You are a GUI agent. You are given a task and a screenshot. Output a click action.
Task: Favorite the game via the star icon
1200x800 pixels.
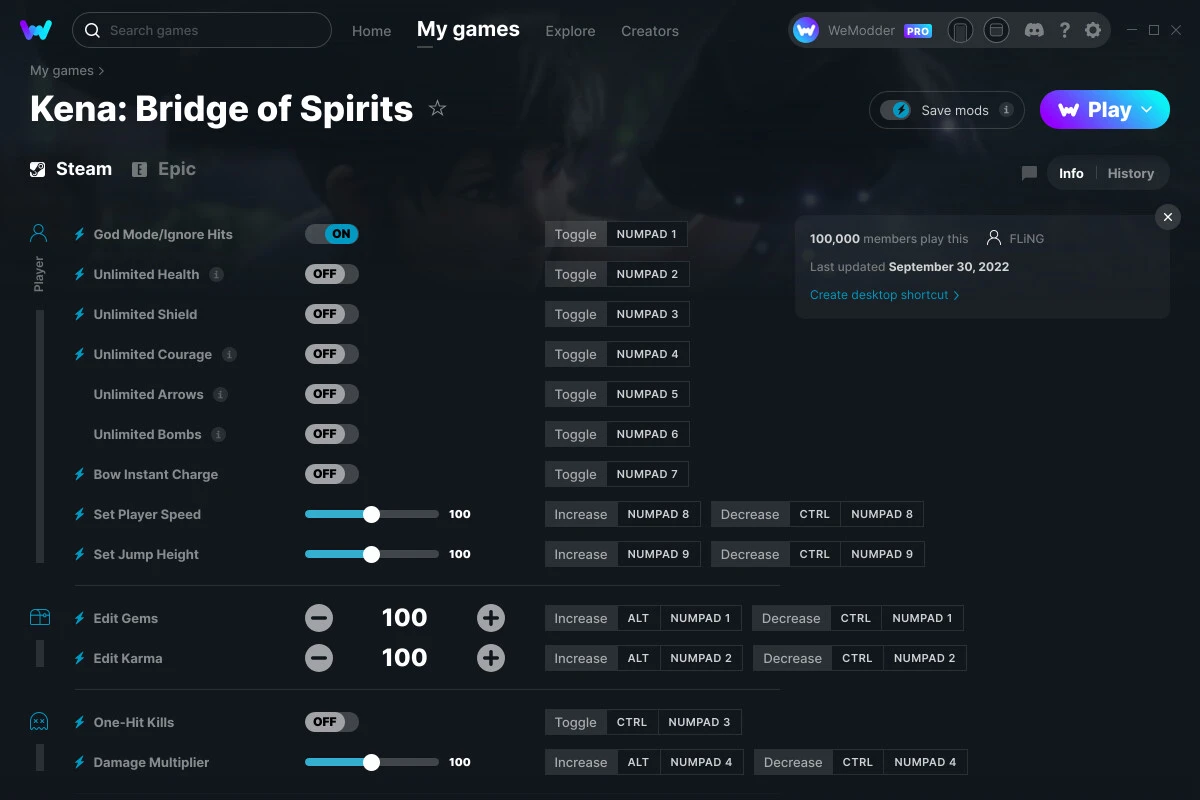point(437,109)
